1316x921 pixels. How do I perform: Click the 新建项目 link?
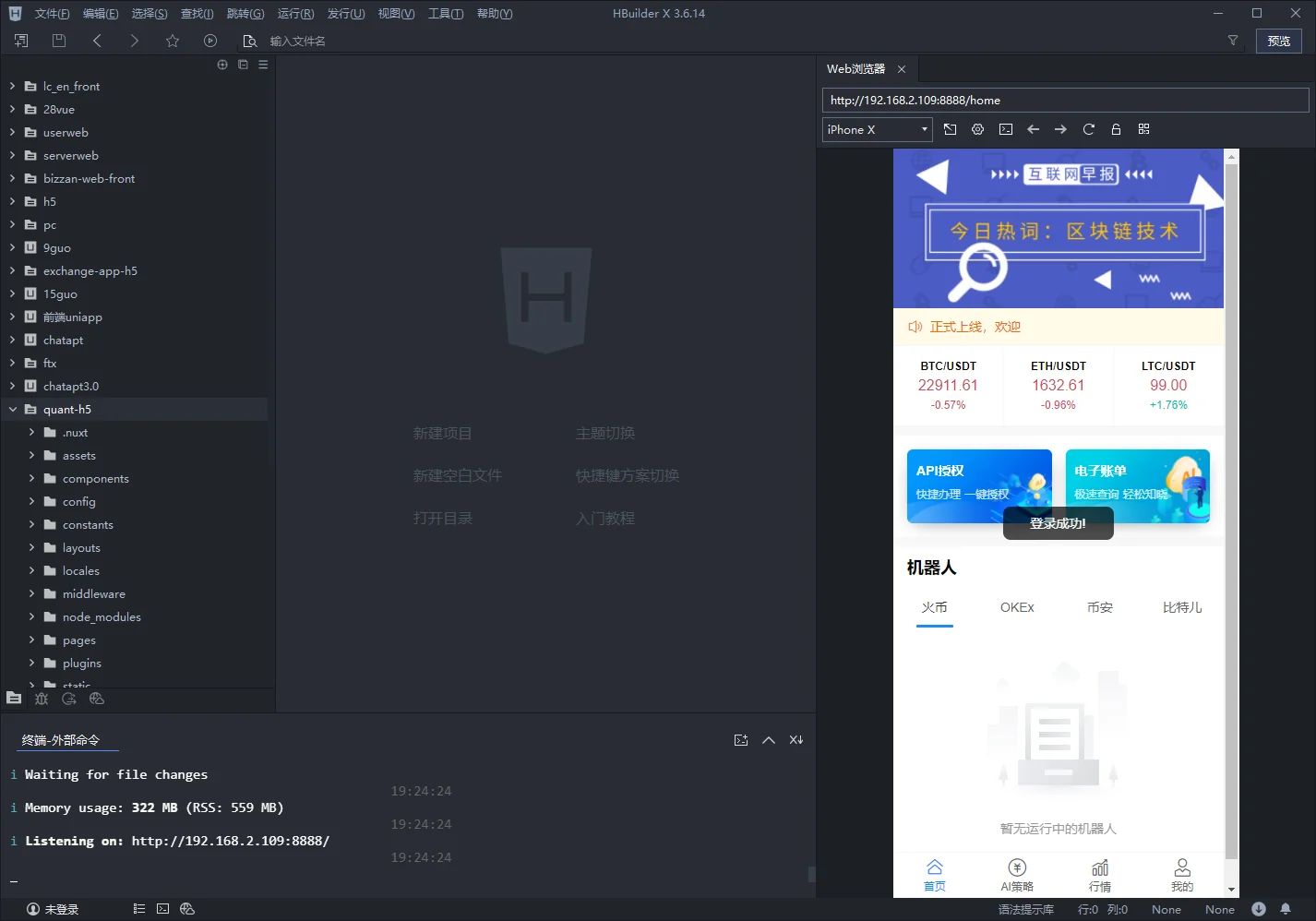442,433
